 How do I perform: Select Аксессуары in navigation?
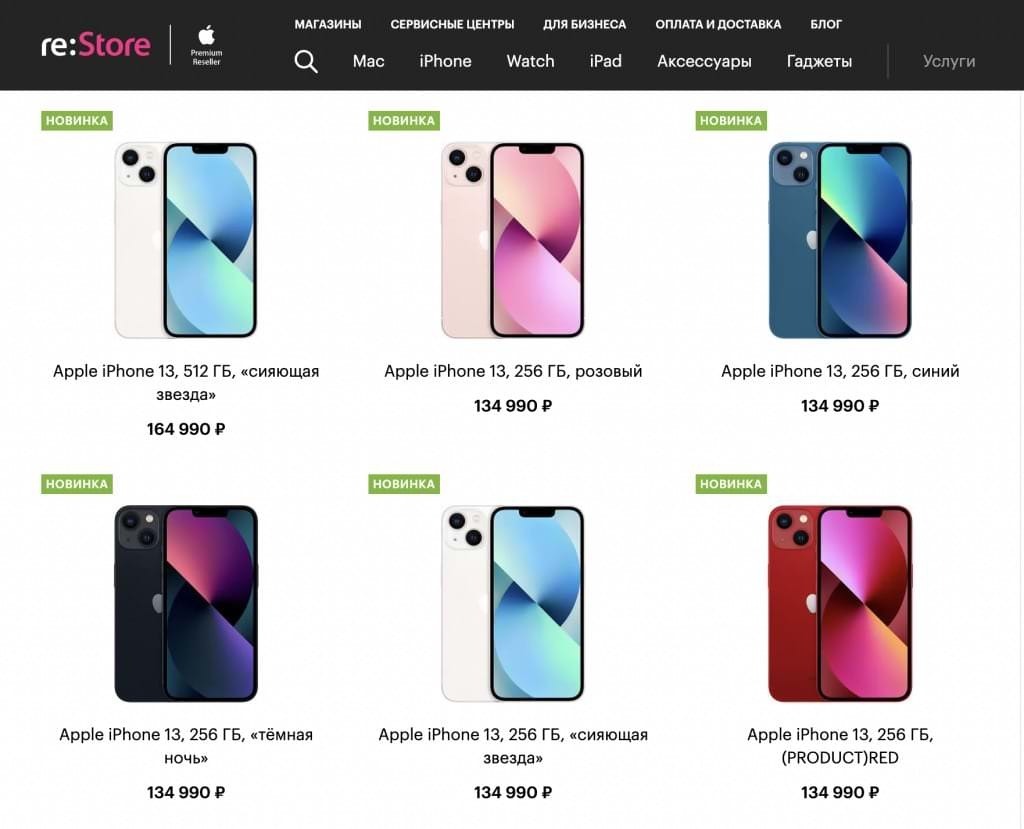pyautogui.click(x=704, y=61)
